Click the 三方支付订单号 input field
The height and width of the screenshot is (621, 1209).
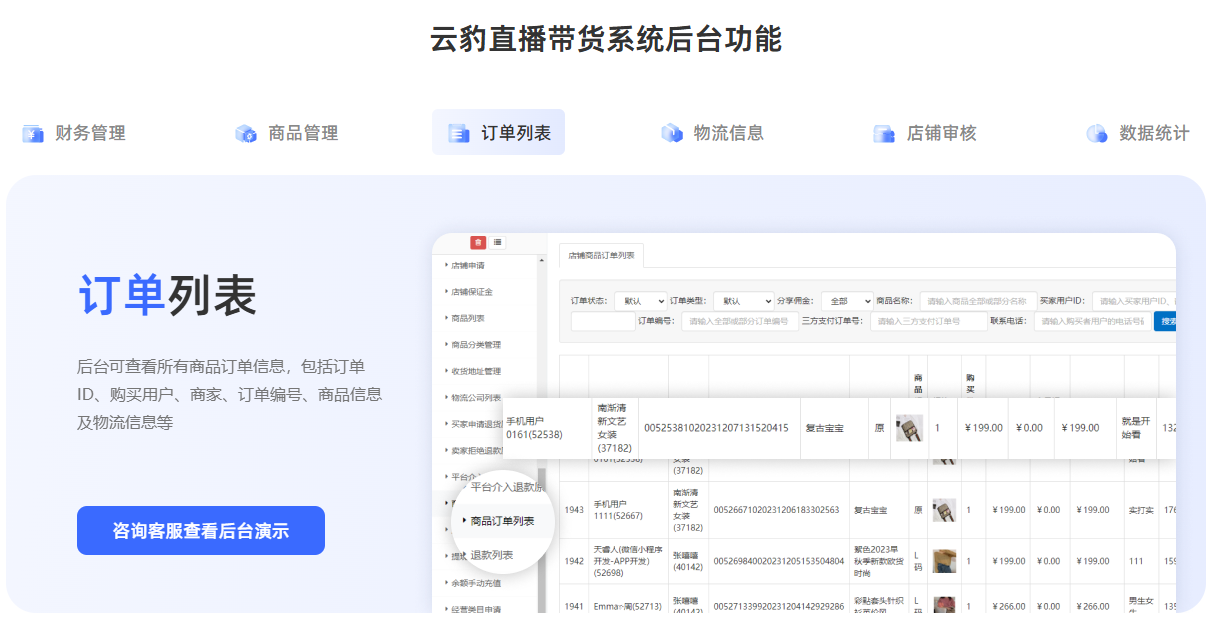click(929, 321)
